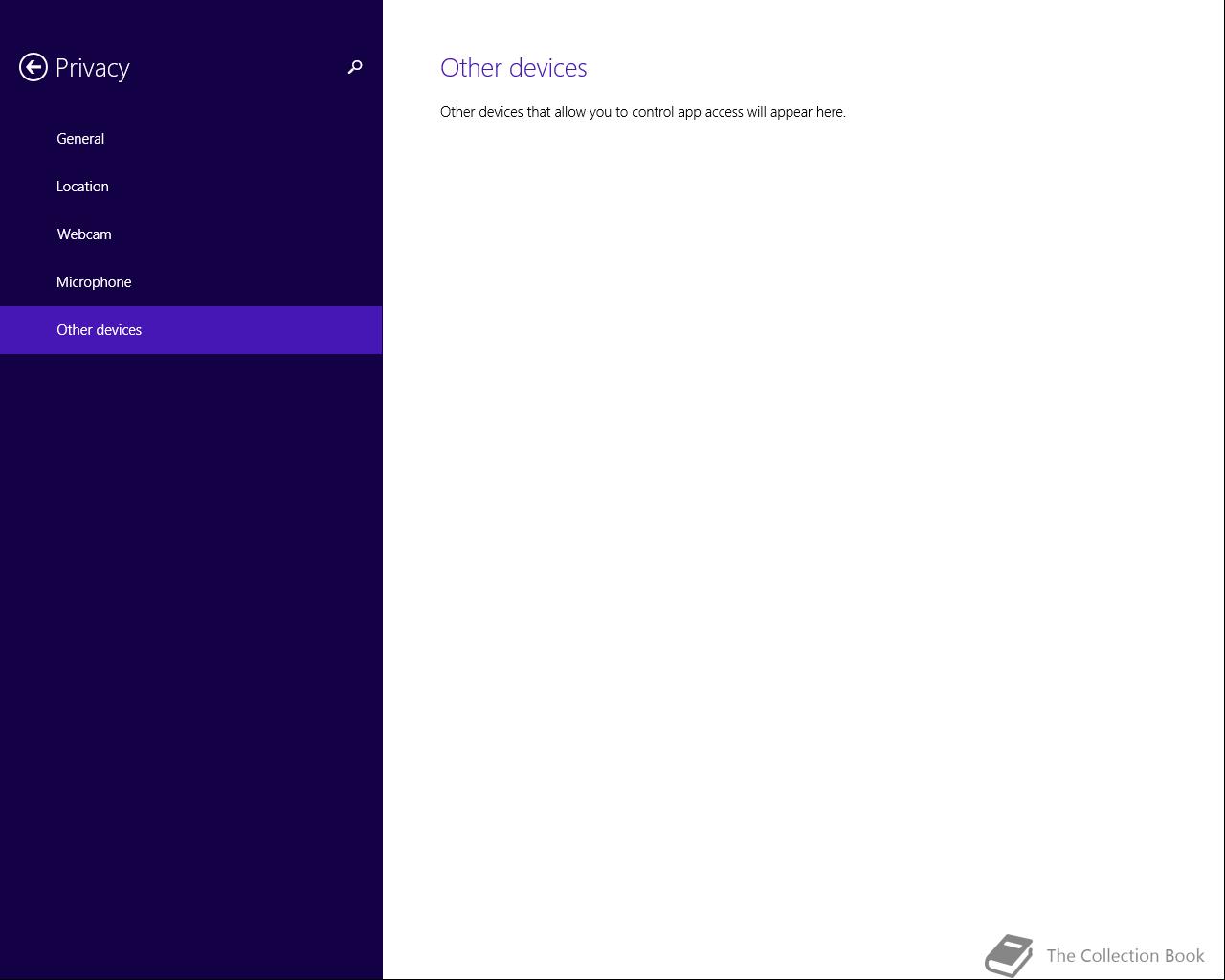This screenshot has width=1225, height=980.
Task: Go back using the arrow beside Privacy
Action: coord(33,67)
